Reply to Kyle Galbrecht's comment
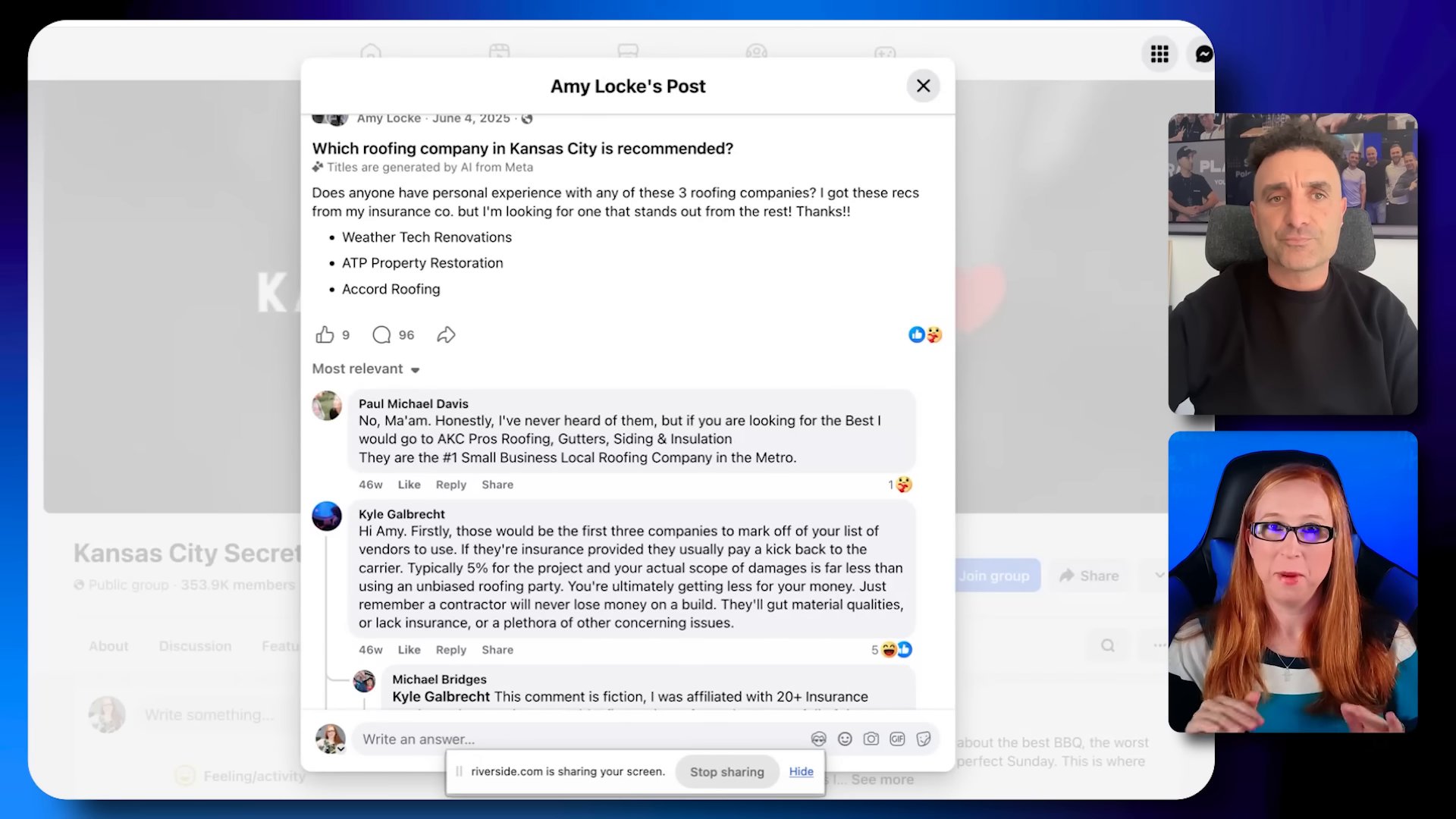This screenshot has width=1456, height=819. pos(450,650)
